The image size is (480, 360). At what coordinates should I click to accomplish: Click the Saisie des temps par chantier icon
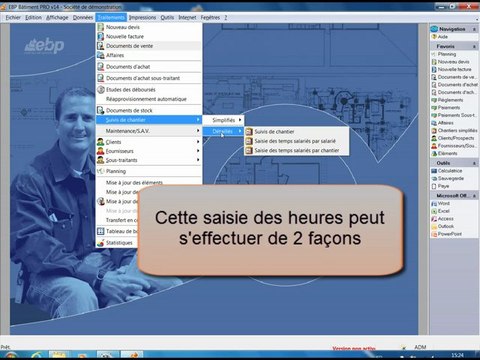coord(249,150)
